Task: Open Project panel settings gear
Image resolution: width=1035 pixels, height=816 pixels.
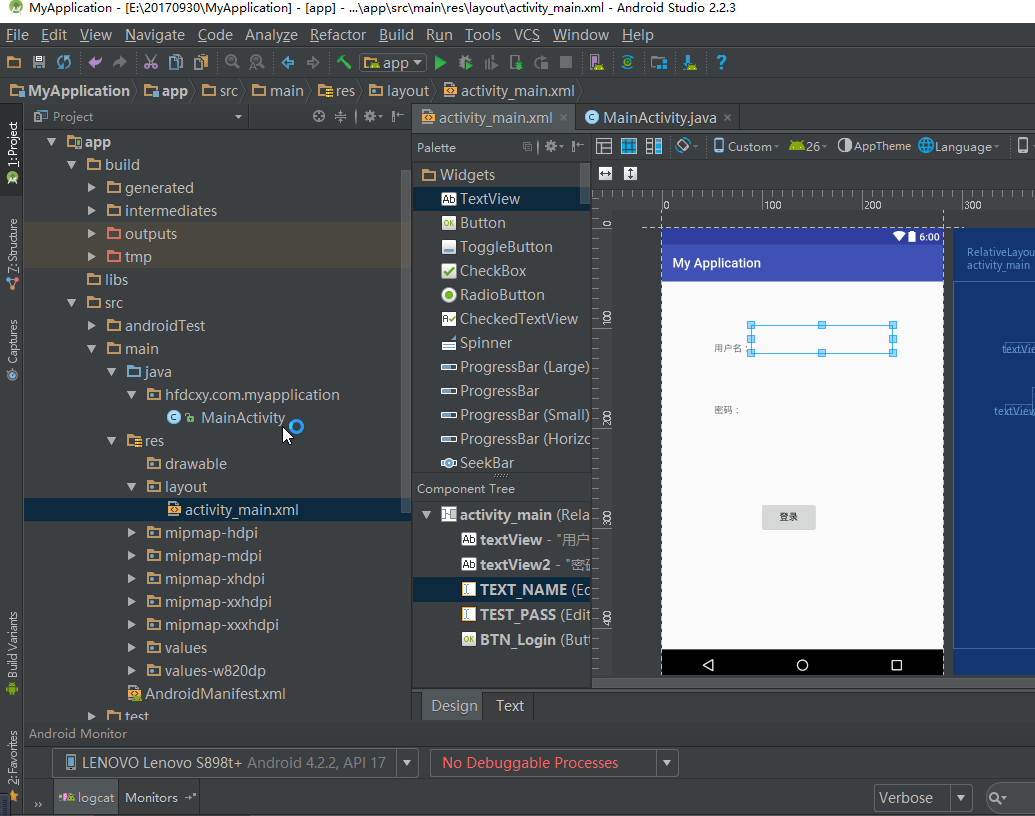Action: [x=370, y=116]
